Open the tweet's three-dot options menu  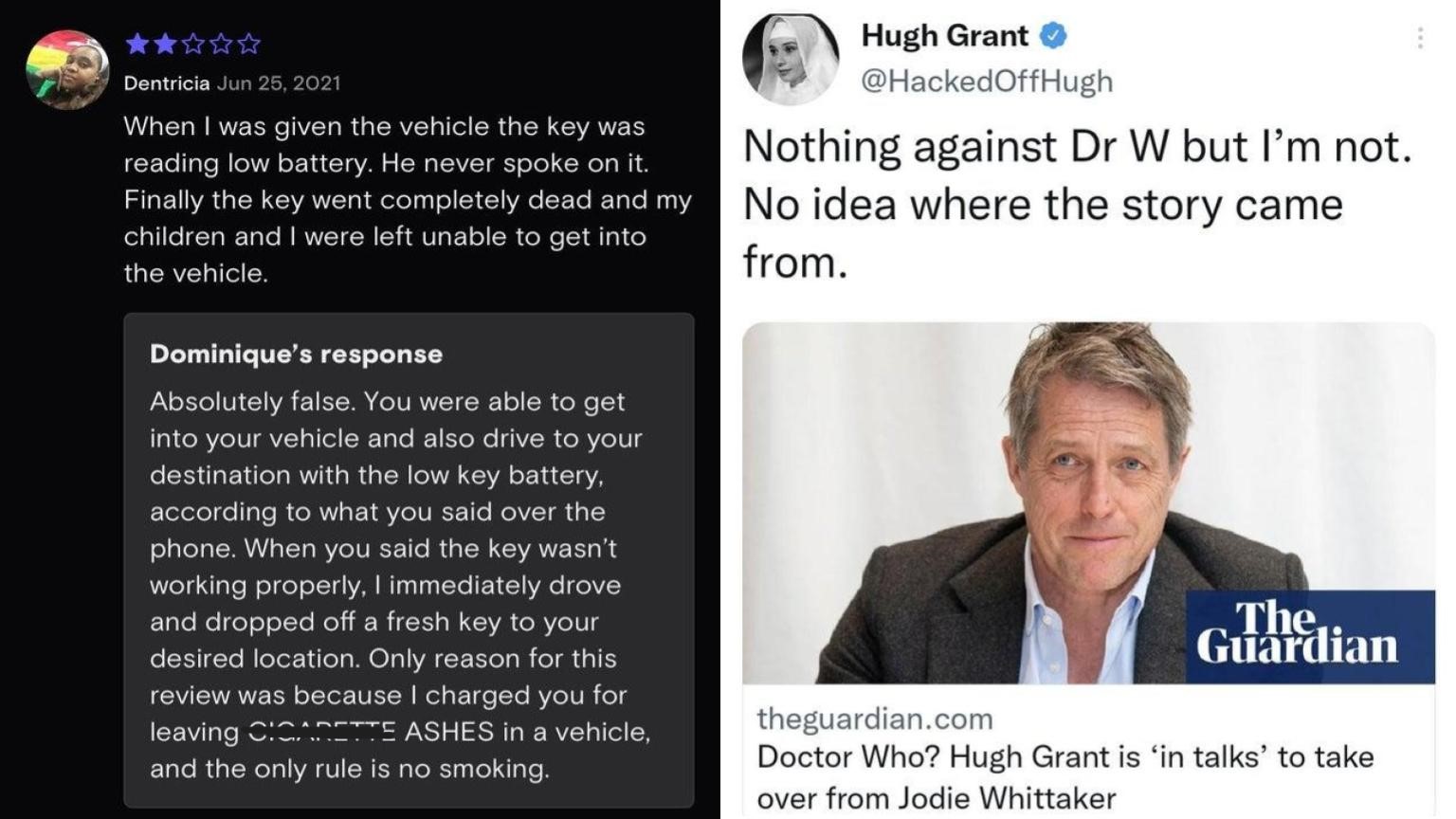pyautogui.click(x=1419, y=38)
